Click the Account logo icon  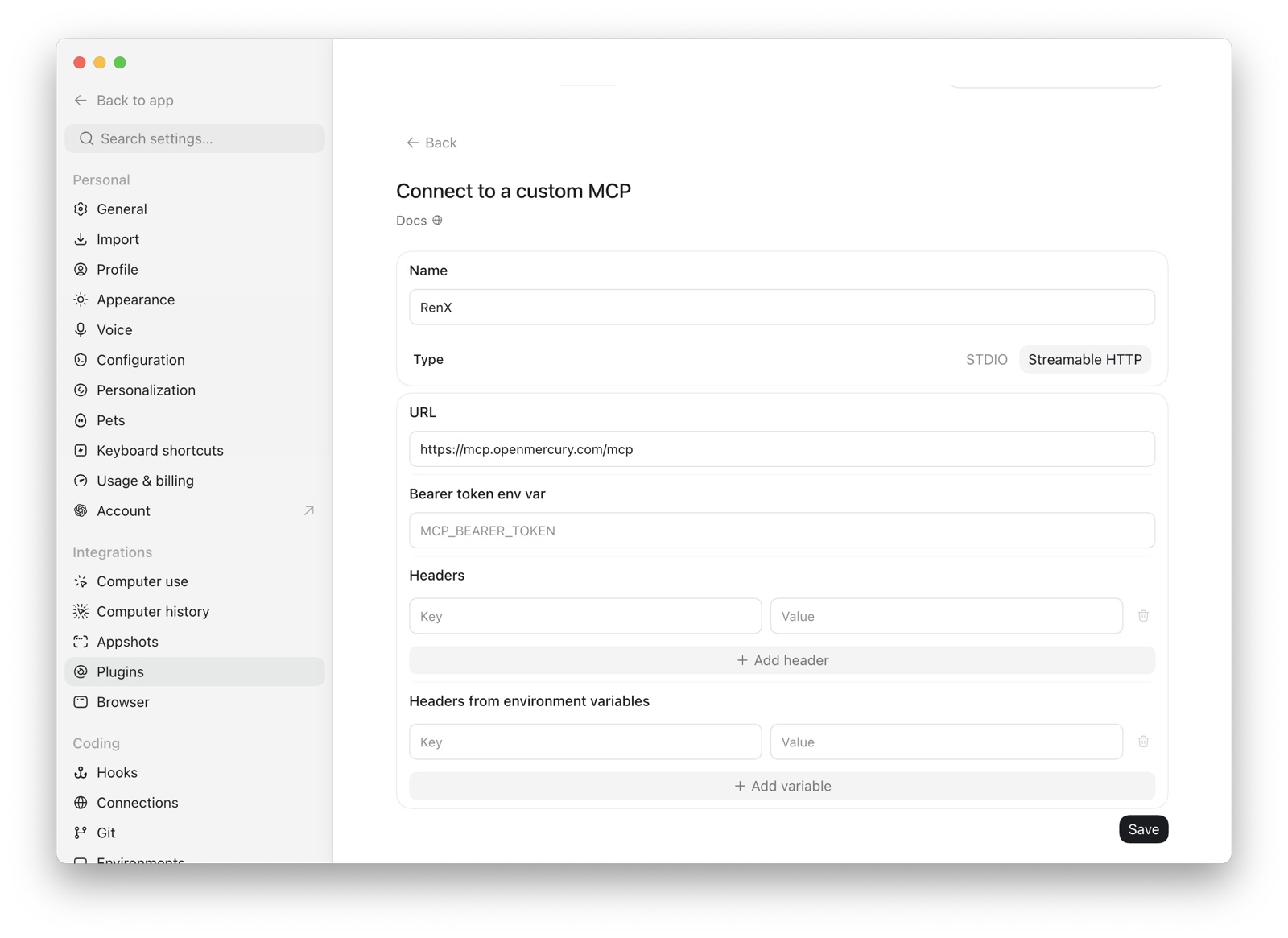[80, 511]
